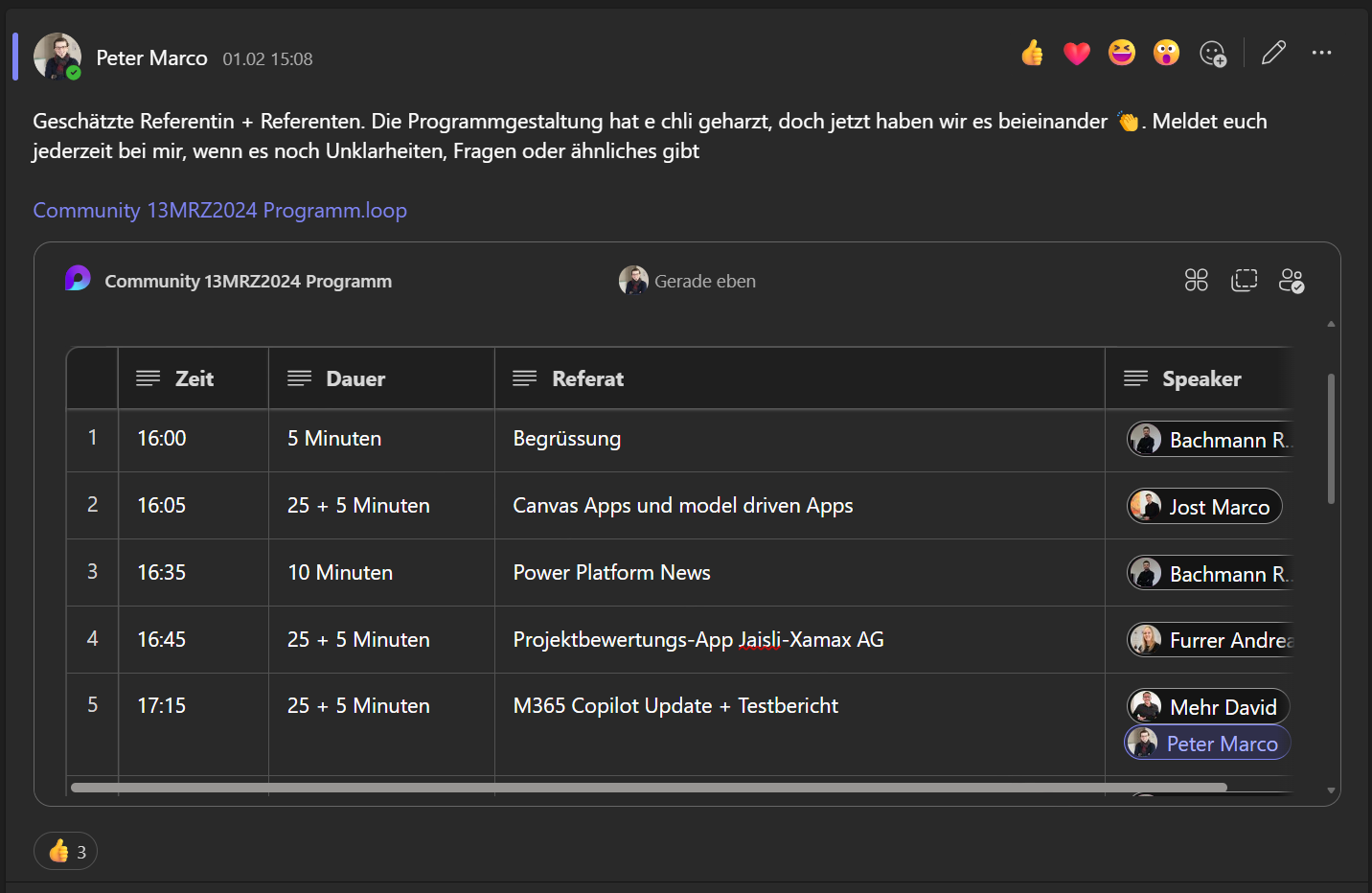Viewport: 1372px width, 893px height.
Task: React with thumbs up emoji
Action: (x=1032, y=53)
